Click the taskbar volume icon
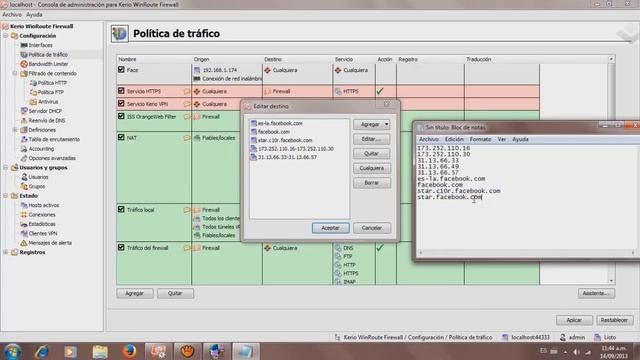Viewport: 640px width, 360px height. (576, 351)
